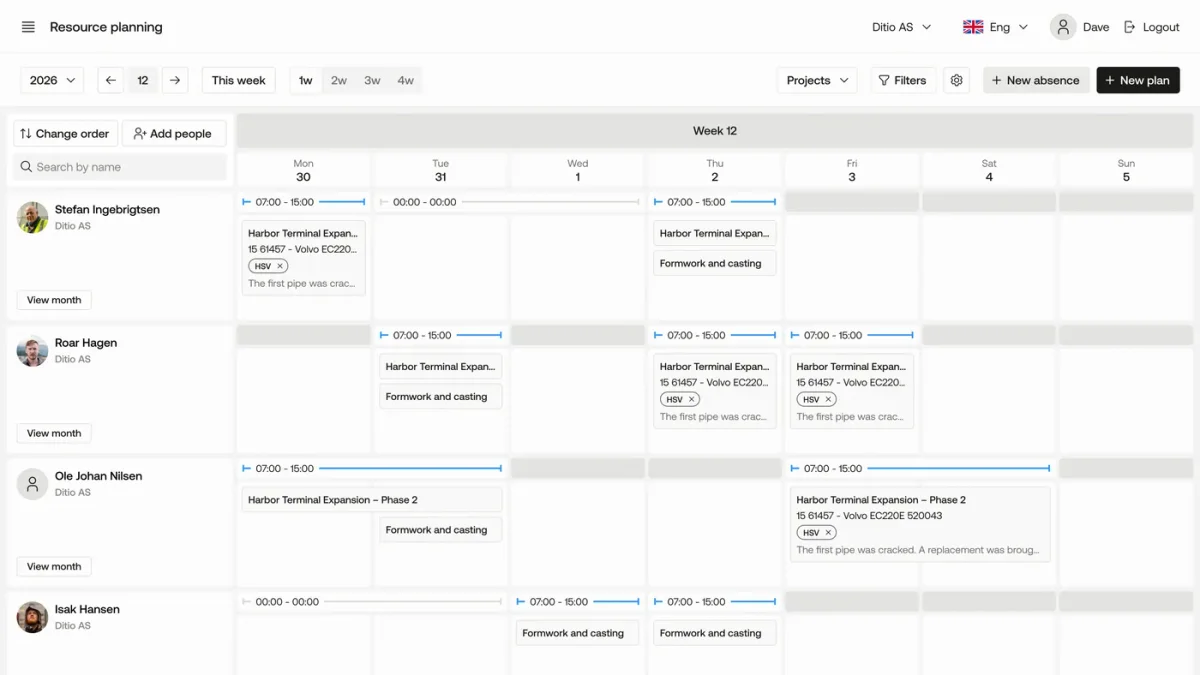Click Isak Hansen's name
Viewport: 1200px width, 675px height.
point(87,609)
